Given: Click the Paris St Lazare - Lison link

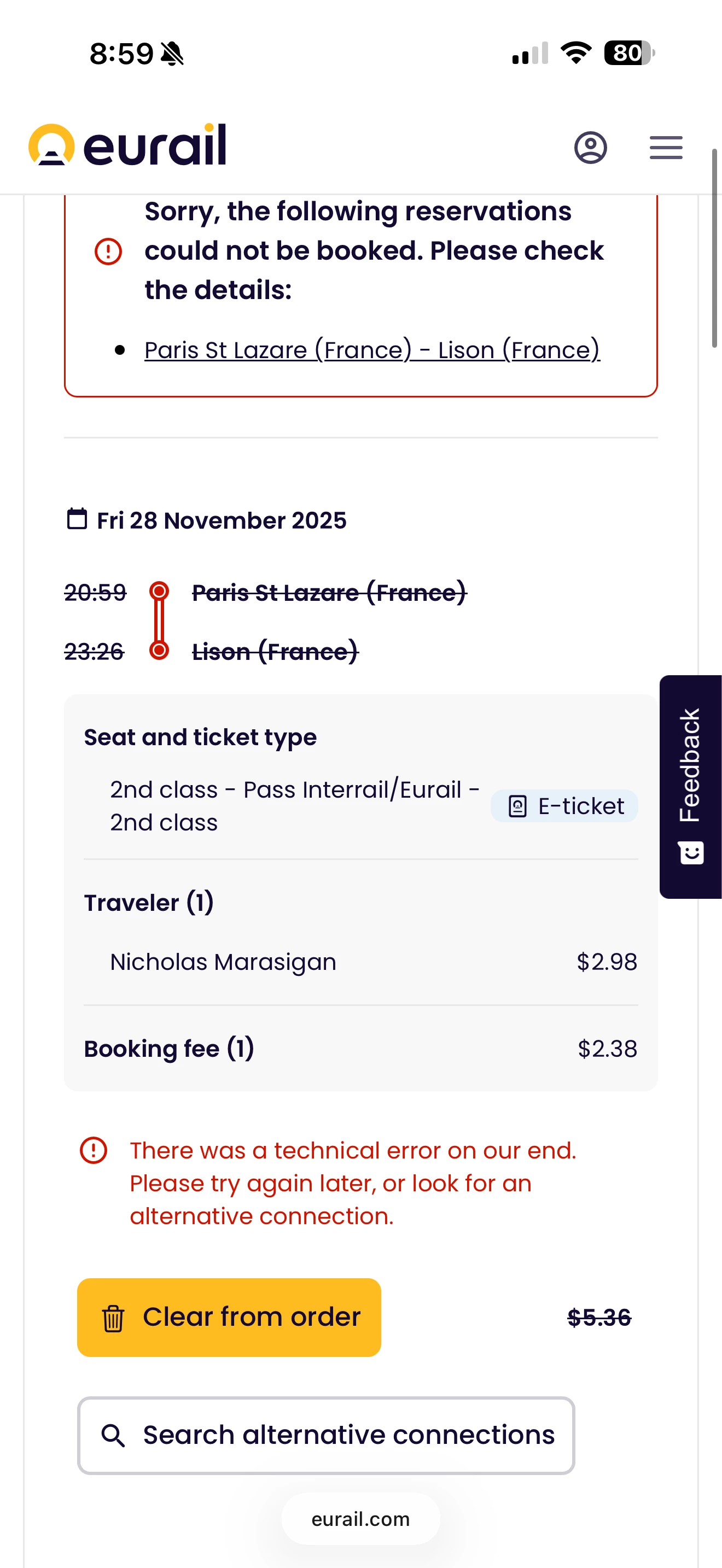Looking at the screenshot, I should point(372,350).
